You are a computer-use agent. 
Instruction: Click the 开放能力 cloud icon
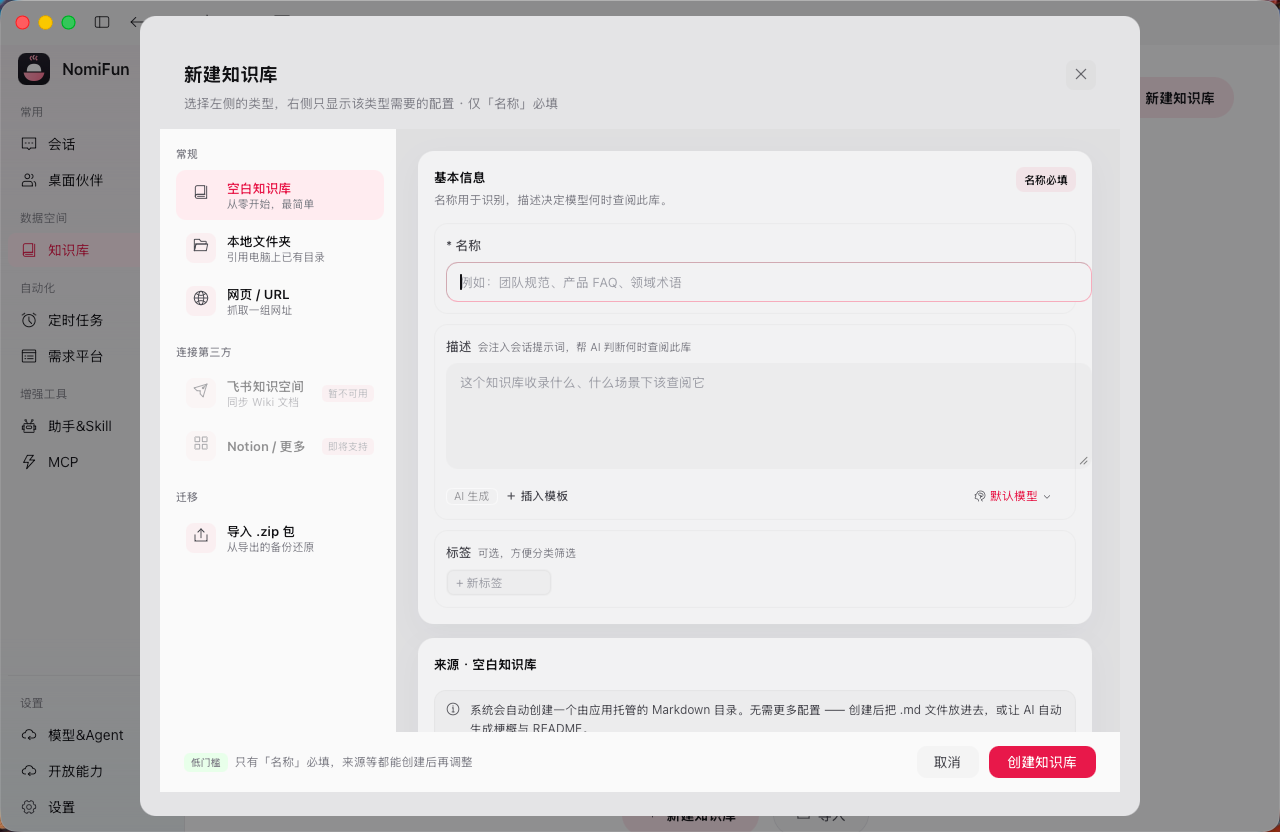coord(29,771)
